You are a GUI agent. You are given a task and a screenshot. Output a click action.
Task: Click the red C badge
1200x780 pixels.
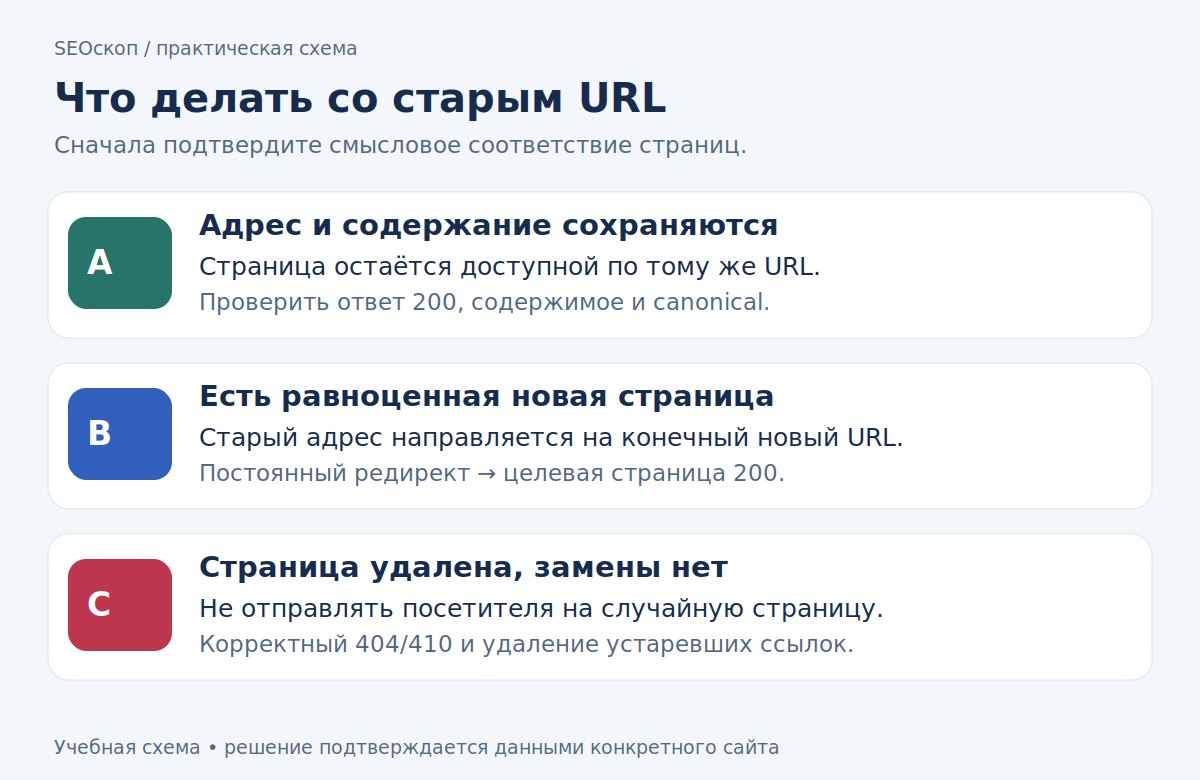[120, 605]
